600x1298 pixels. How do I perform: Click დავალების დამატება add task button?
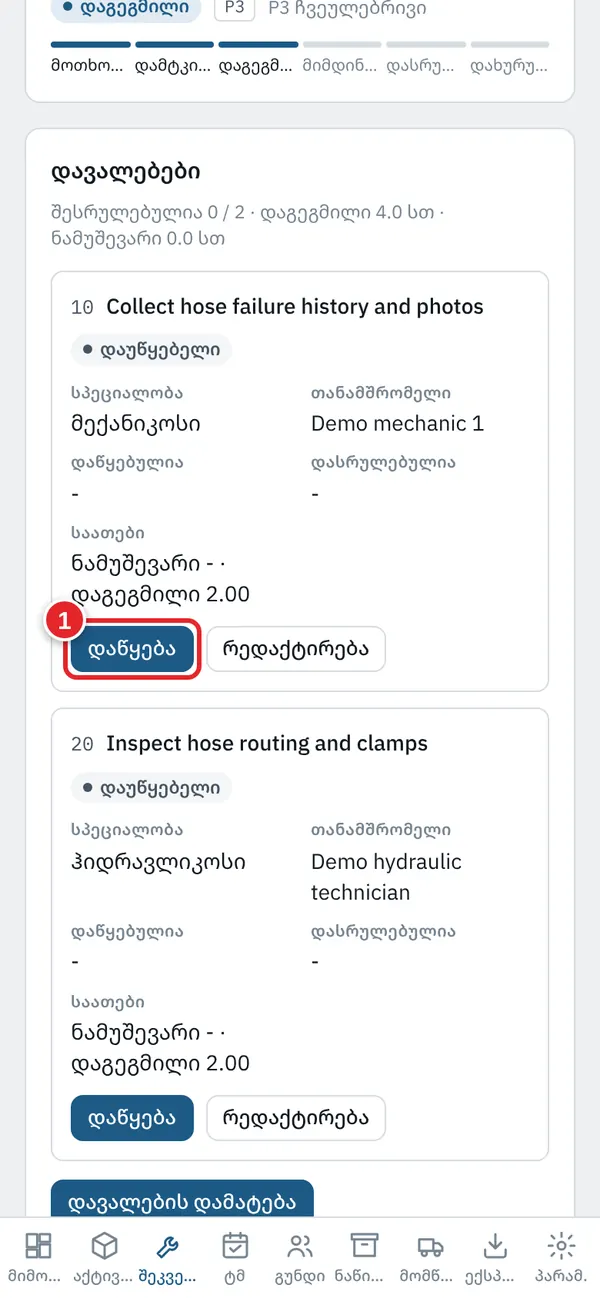click(182, 1201)
